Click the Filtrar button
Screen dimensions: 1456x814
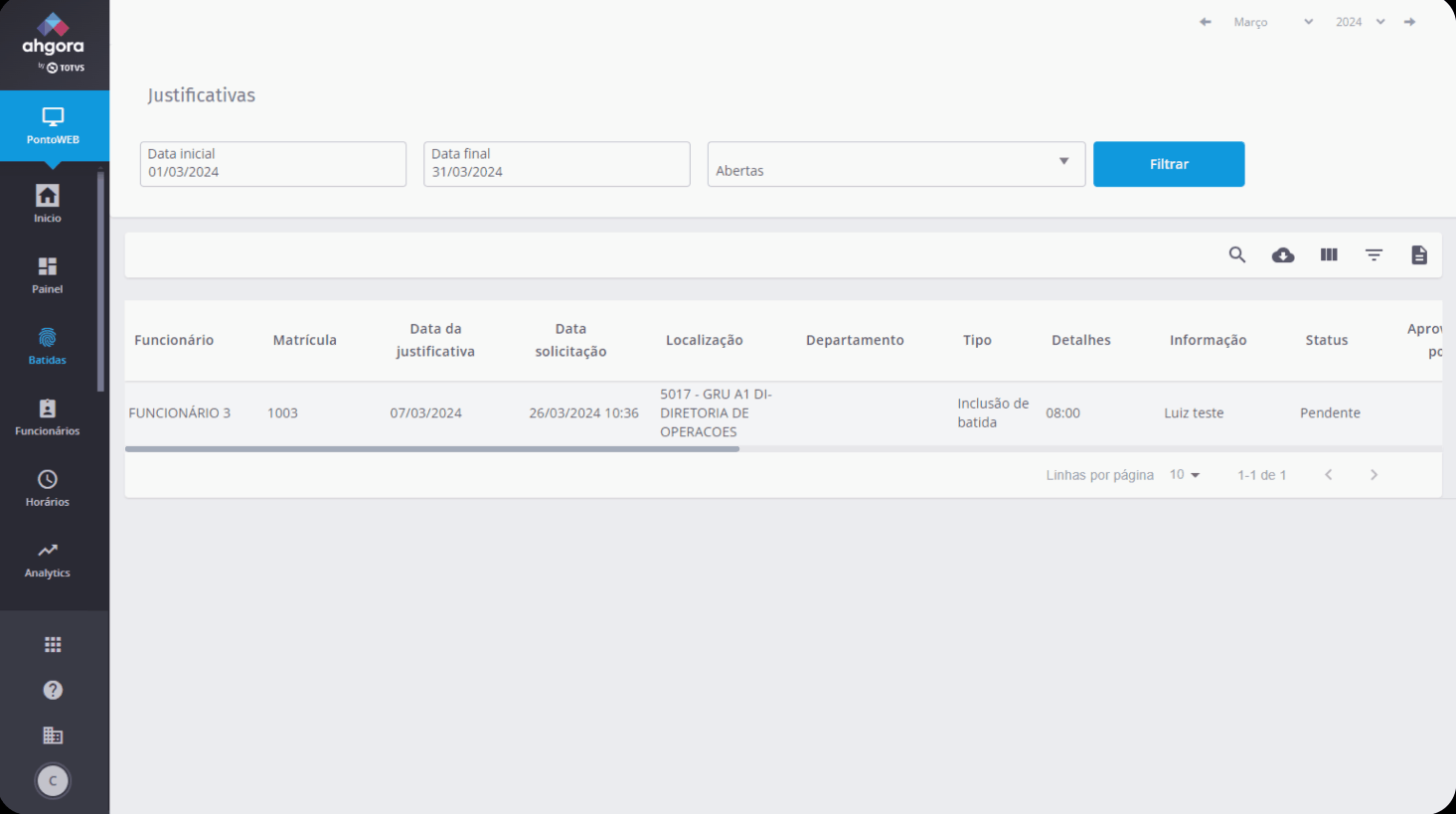coord(1169,164)
